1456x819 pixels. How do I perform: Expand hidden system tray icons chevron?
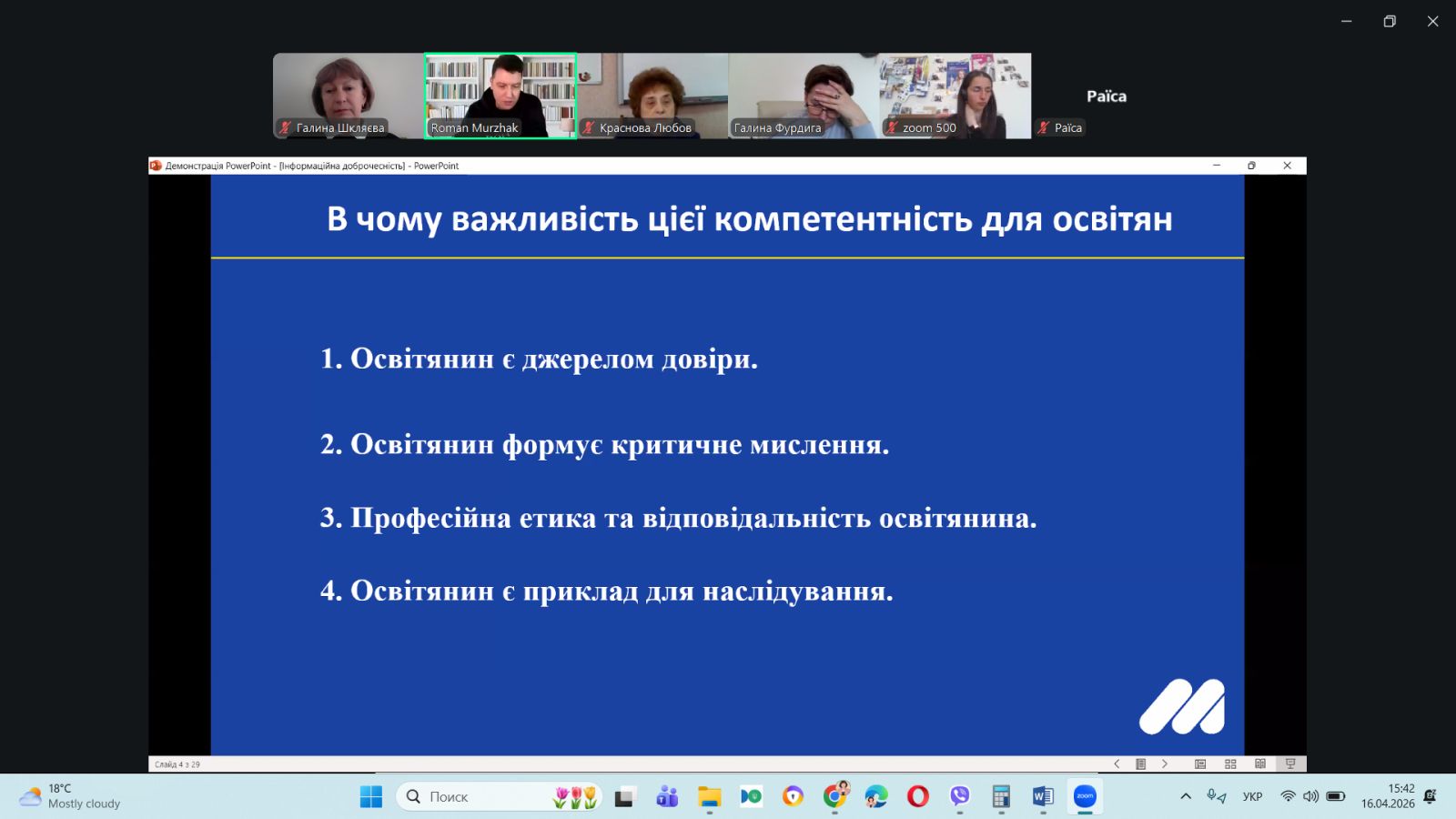click(1186, 797)
